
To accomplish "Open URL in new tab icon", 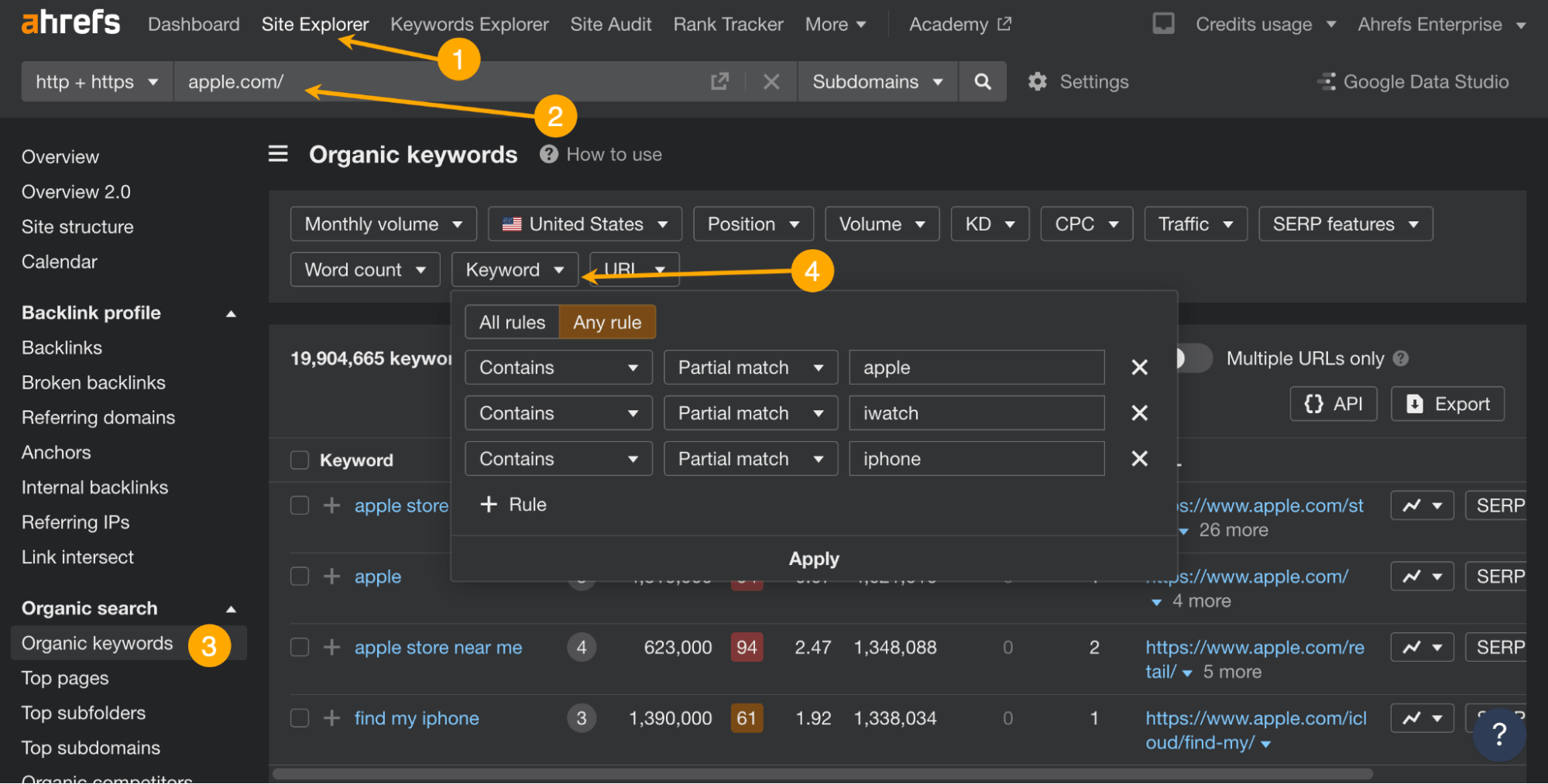I will click(719, 82).
